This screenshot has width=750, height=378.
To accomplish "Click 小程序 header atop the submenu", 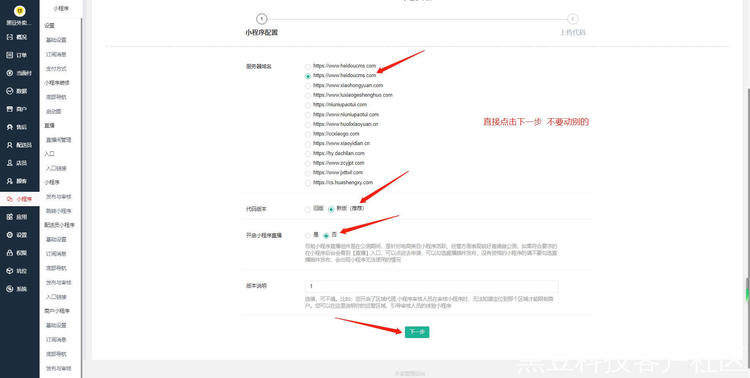I will (x=61, y=9).
